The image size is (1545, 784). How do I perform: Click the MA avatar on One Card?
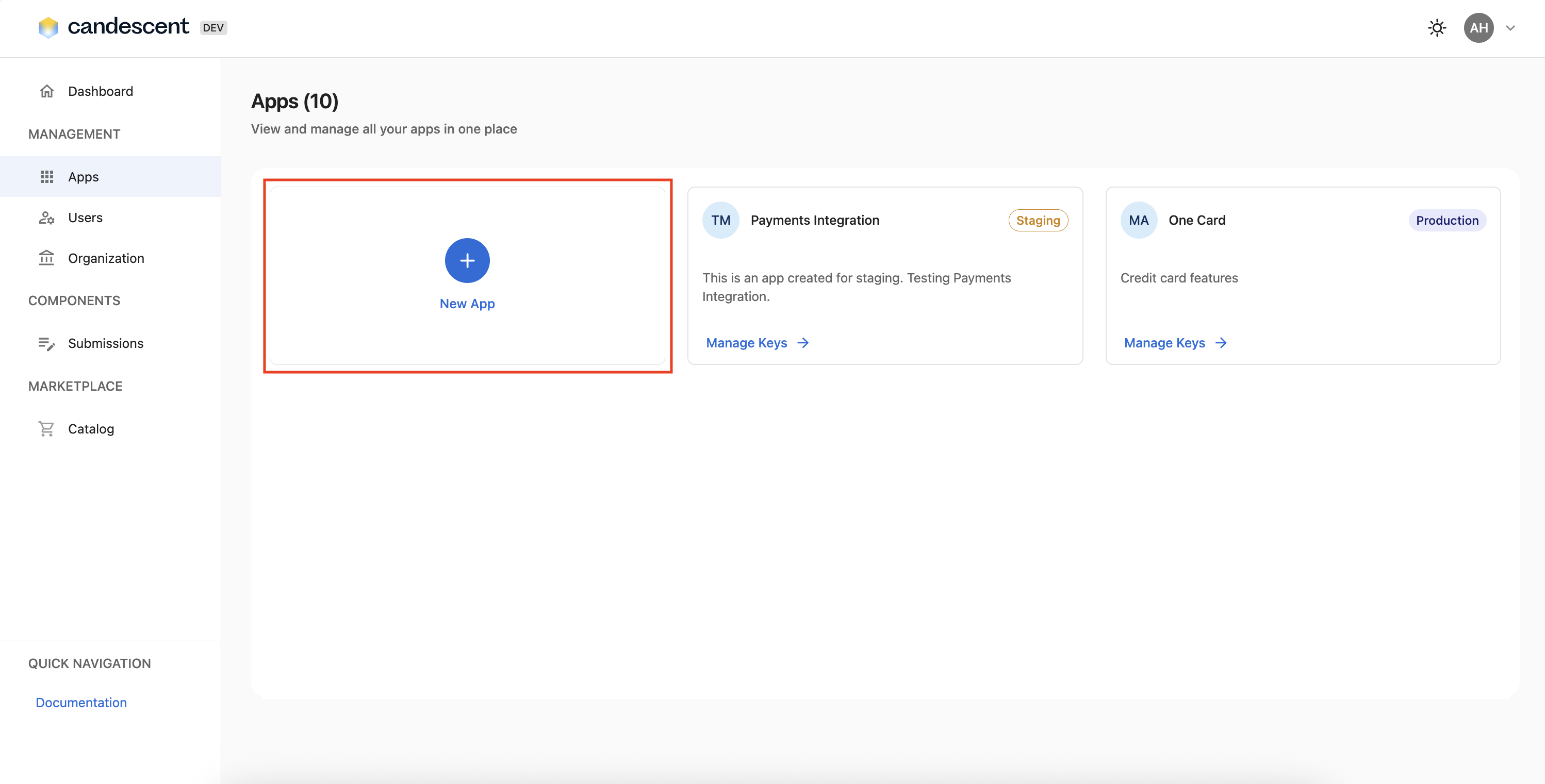click(x=1138, y=221)
